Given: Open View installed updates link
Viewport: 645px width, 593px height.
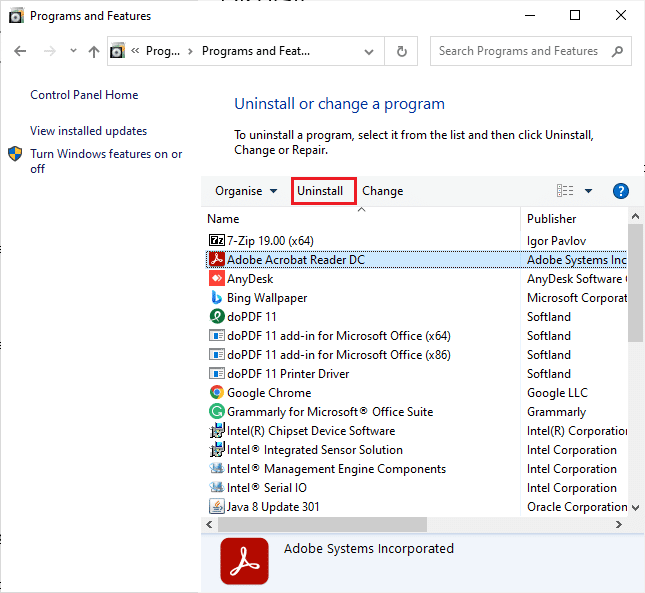Looking at the screenshot, I should (x=88, y=131).
